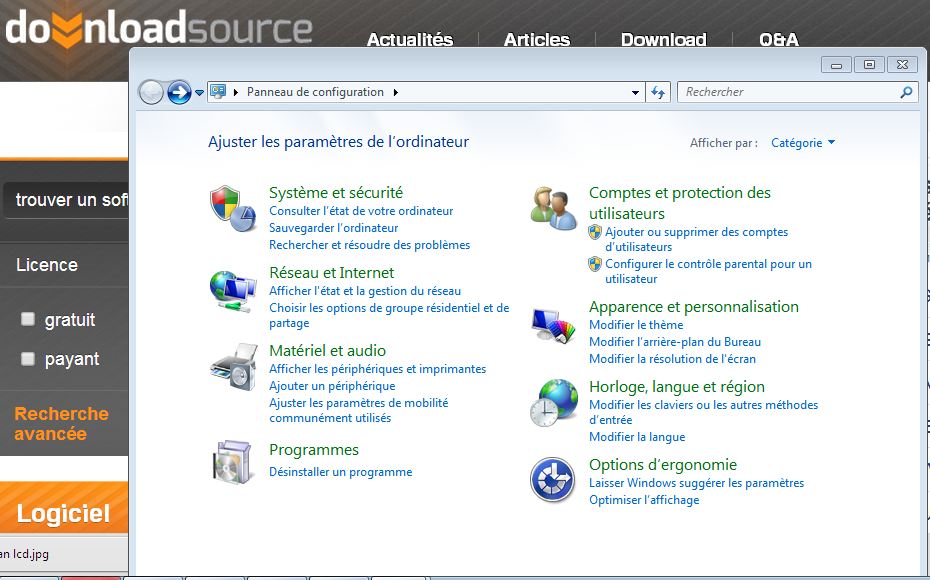Click shield icon beside Ajouter ou supprimer des comptes

(x=595, y=232)
